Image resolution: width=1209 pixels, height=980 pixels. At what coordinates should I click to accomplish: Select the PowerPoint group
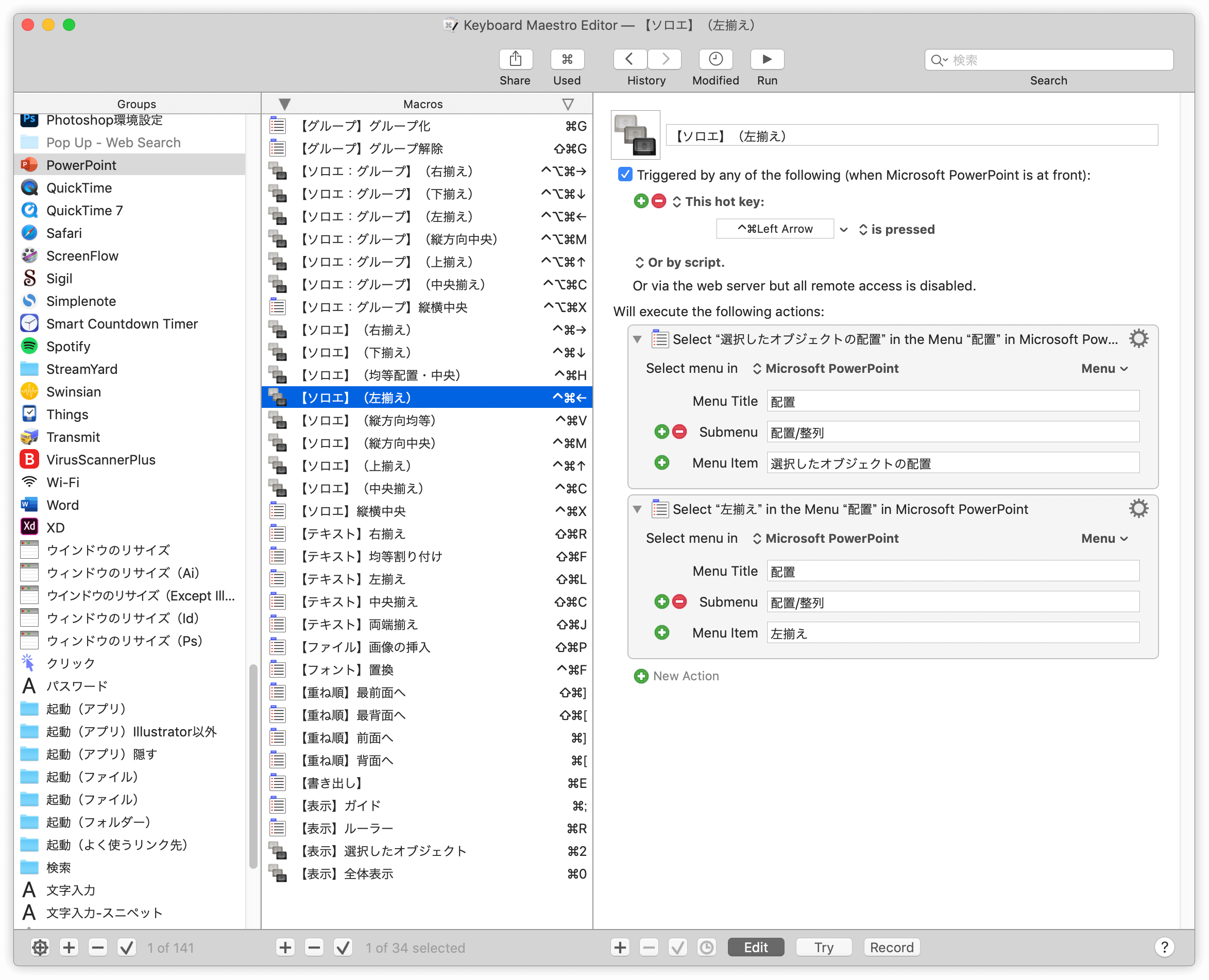click(129, 165)
